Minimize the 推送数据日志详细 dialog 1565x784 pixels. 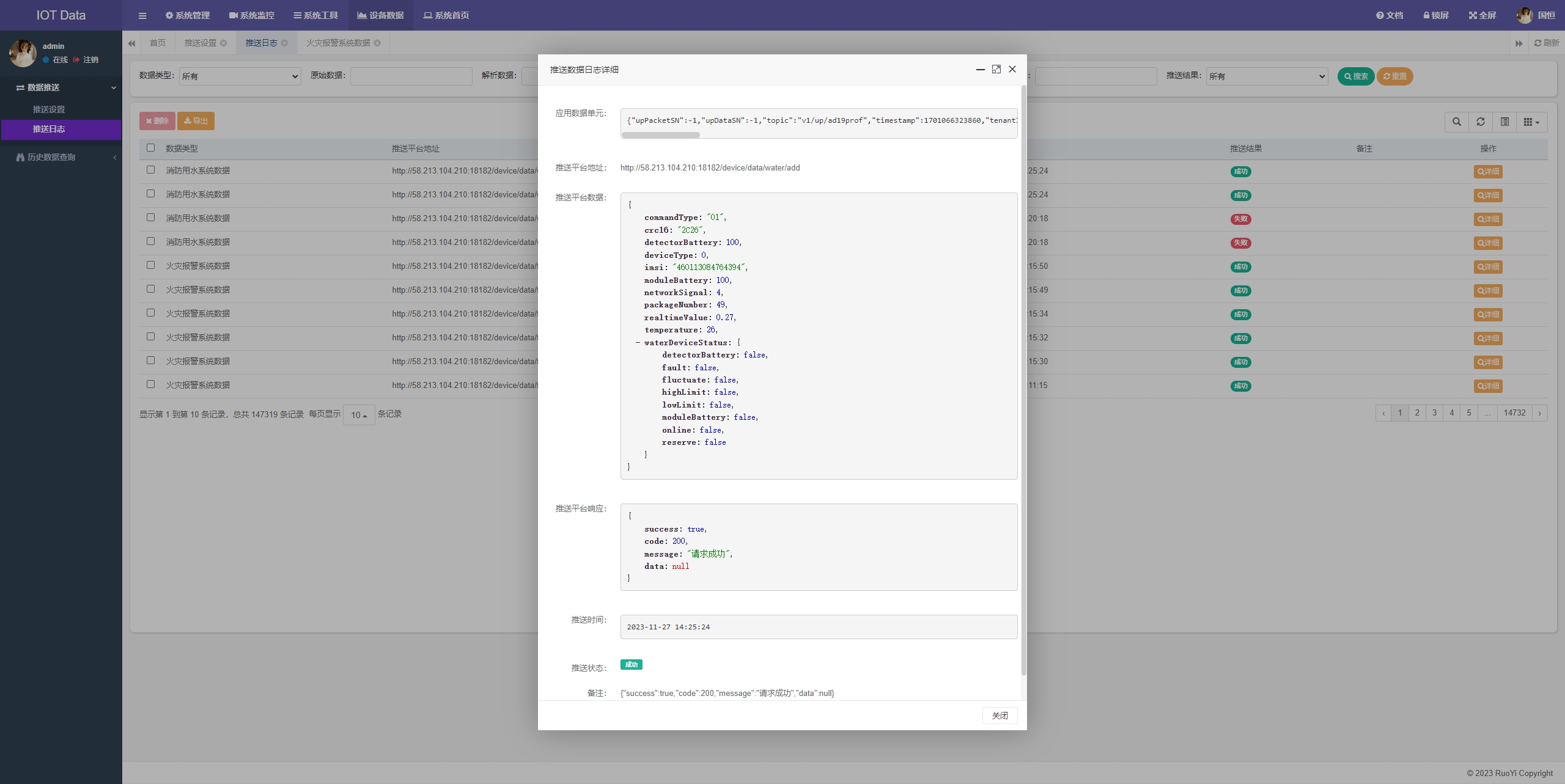tap(981, 69)
